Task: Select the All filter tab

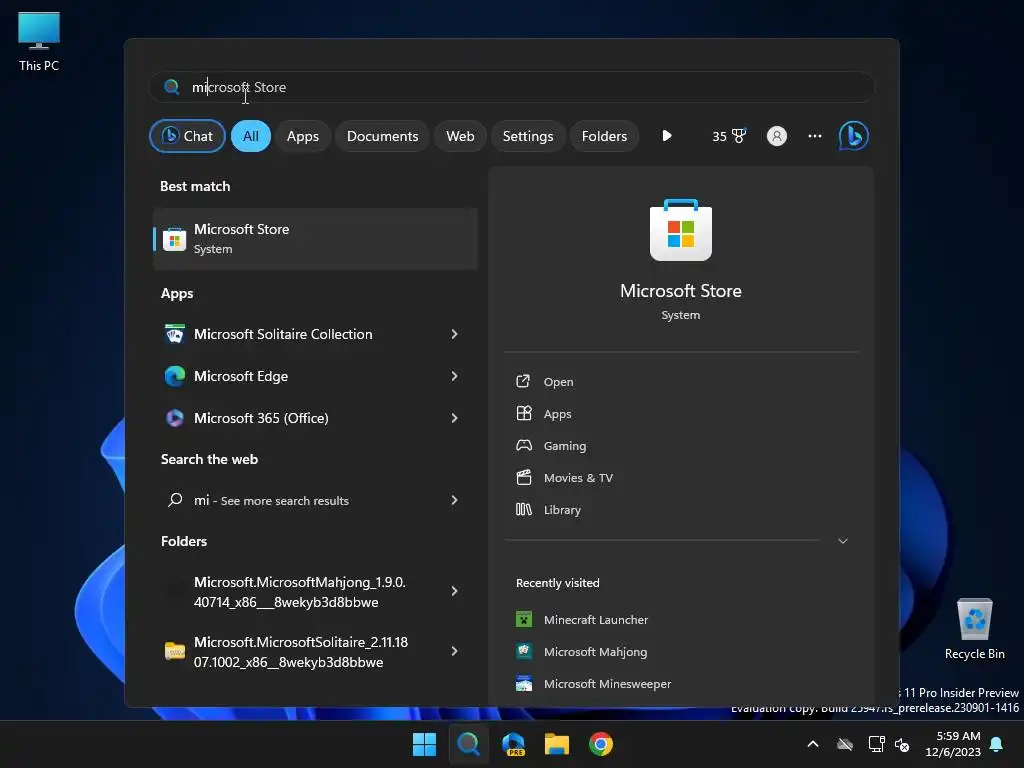Action: [x=251, y=136]
